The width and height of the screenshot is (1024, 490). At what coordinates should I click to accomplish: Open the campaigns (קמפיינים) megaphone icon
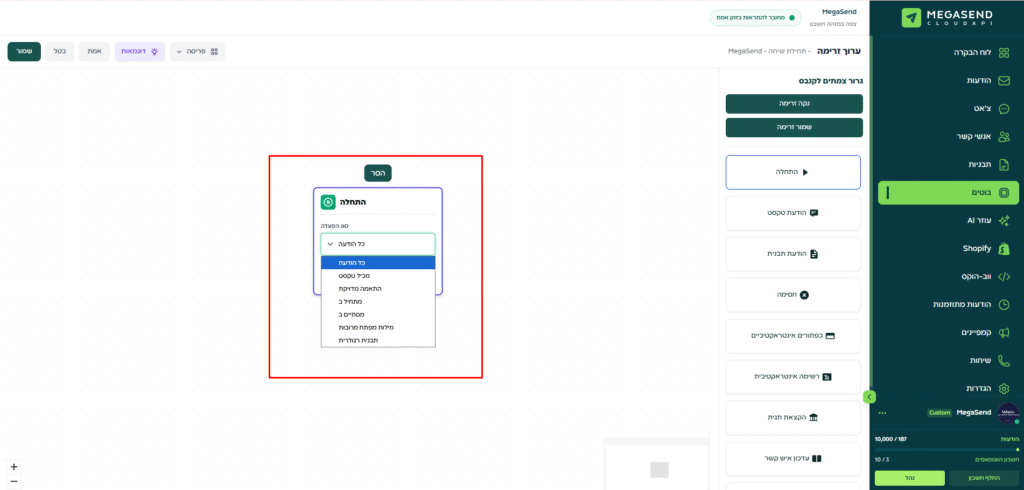(1004, 332)
